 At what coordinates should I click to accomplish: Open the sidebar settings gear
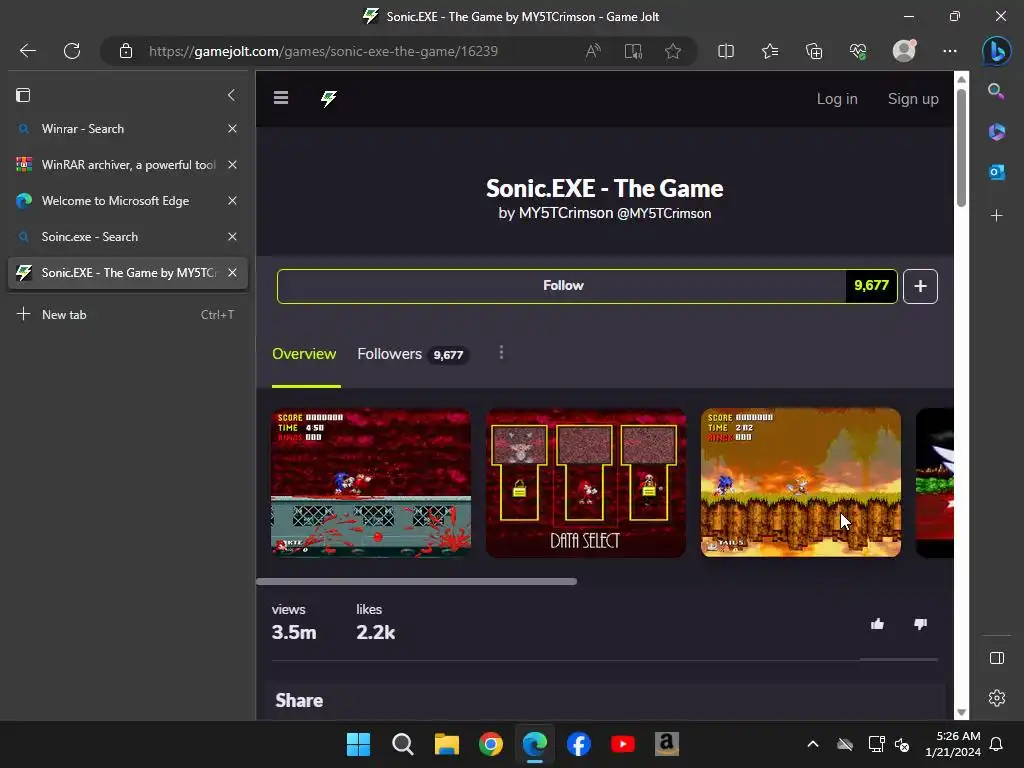click(x=997, y=698)
